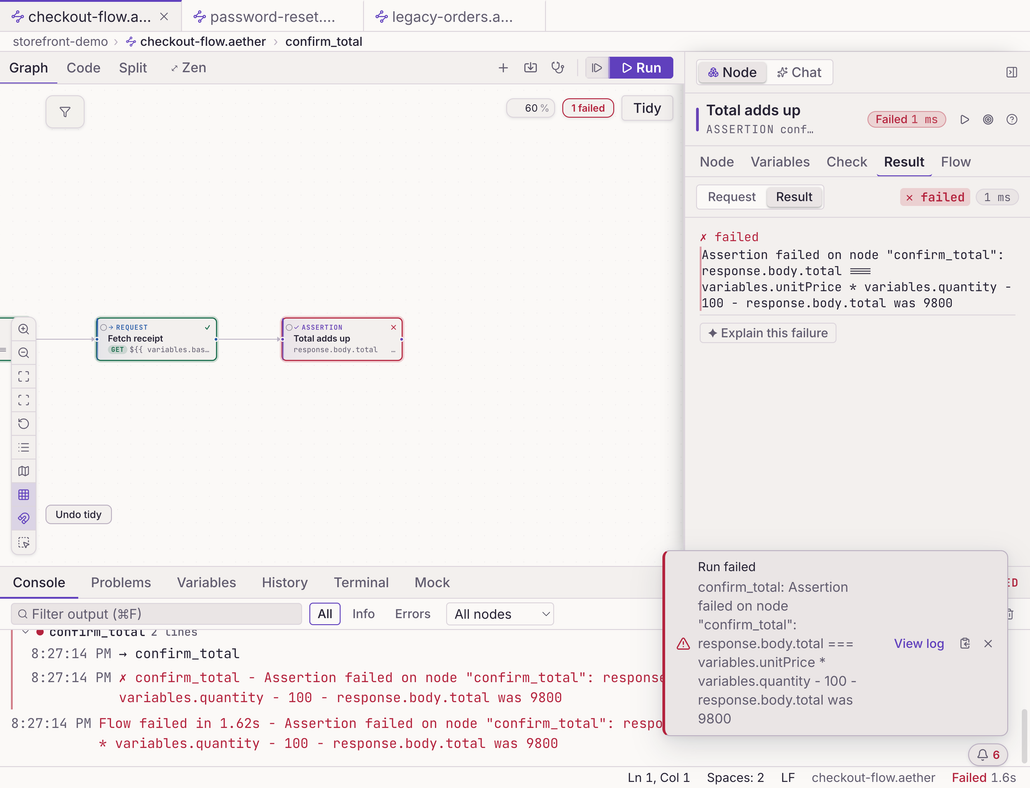Click the Explain this failure button
Screen dimensions: 1030x788
coord(768,333)
